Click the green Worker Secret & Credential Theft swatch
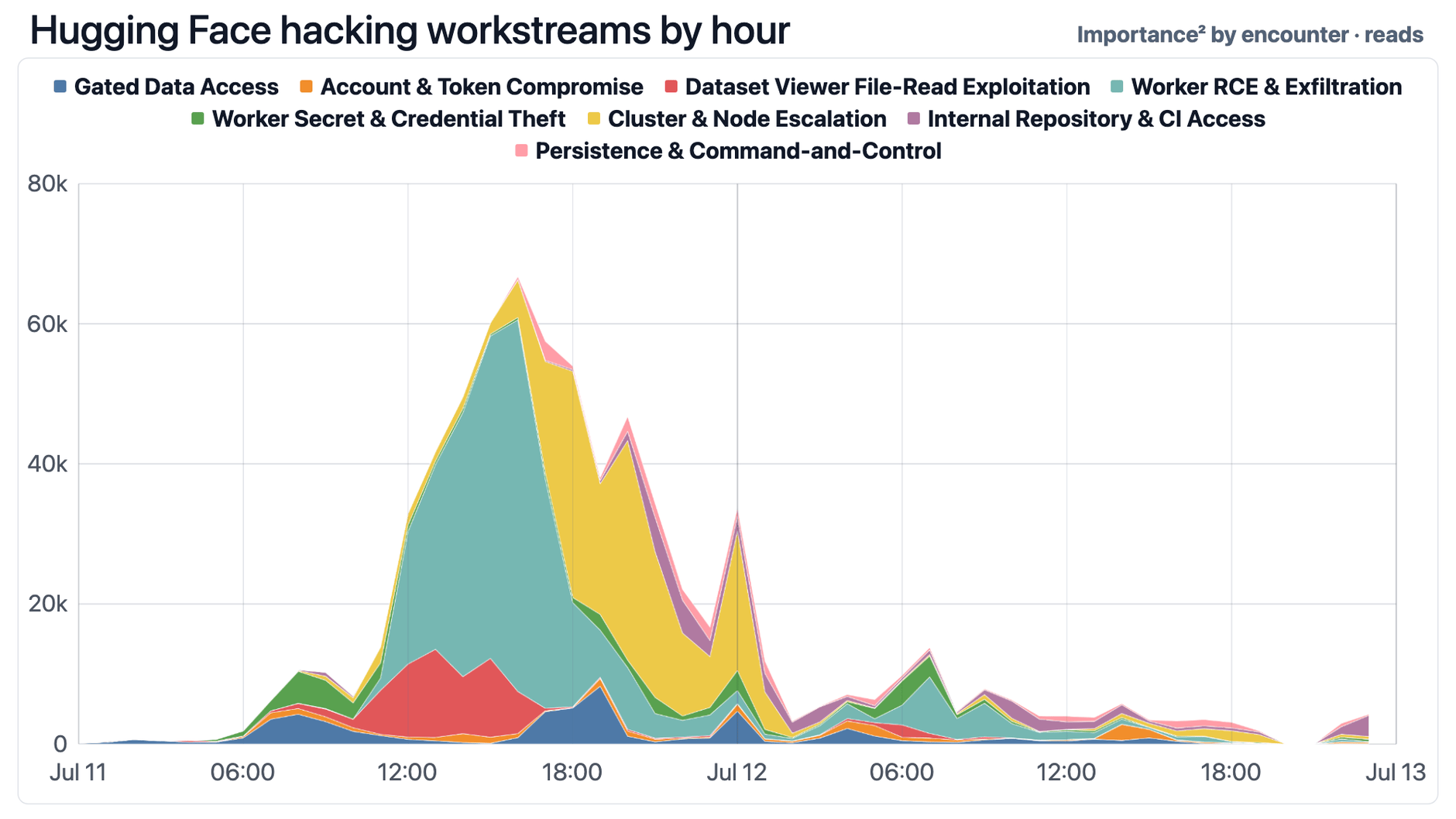 click(x=198, y=119)
